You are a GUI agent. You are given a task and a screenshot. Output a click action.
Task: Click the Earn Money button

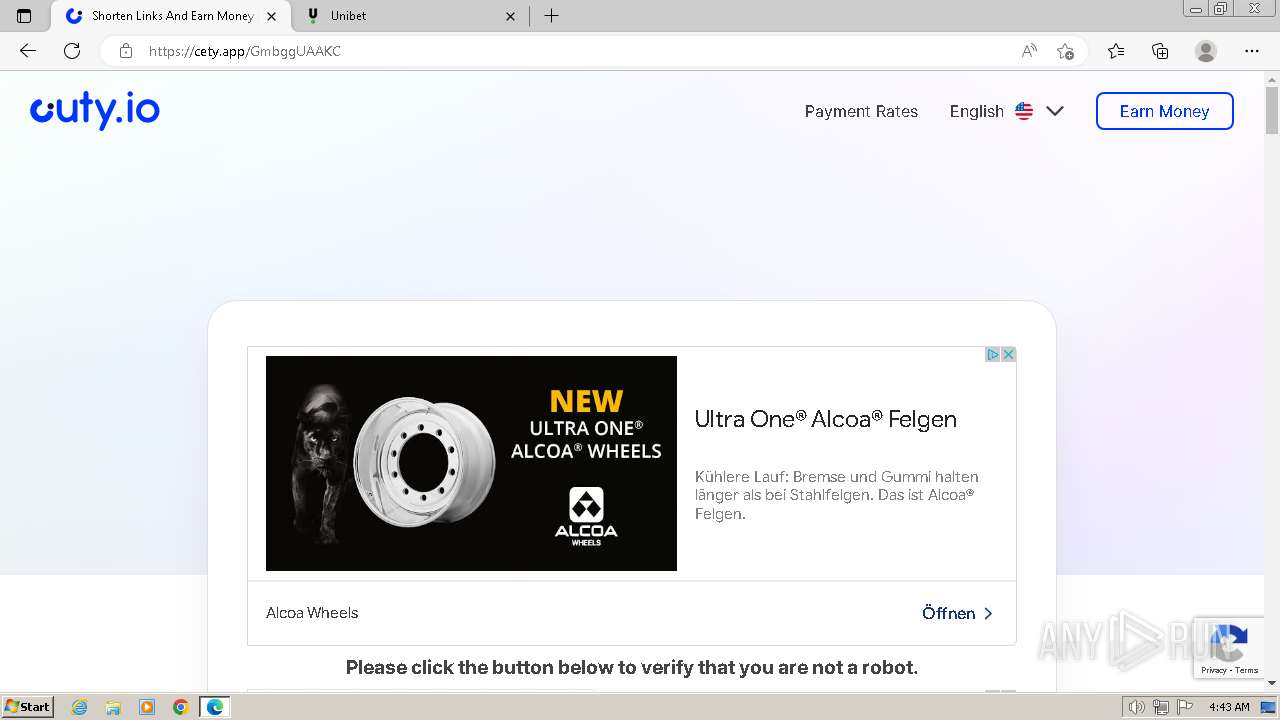(x=1164, y=111)
